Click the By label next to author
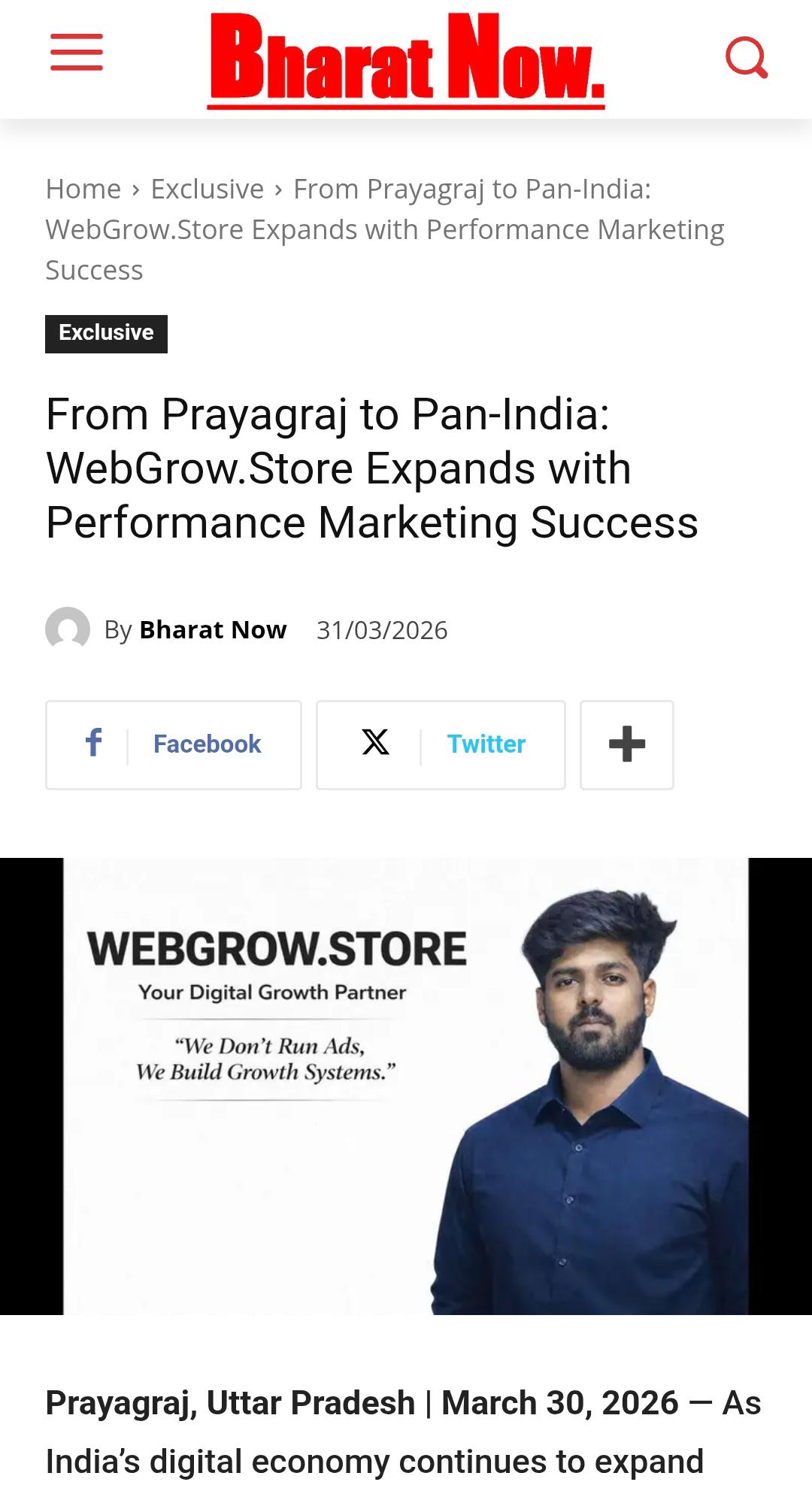812x1488 pixels. (118, 630)
